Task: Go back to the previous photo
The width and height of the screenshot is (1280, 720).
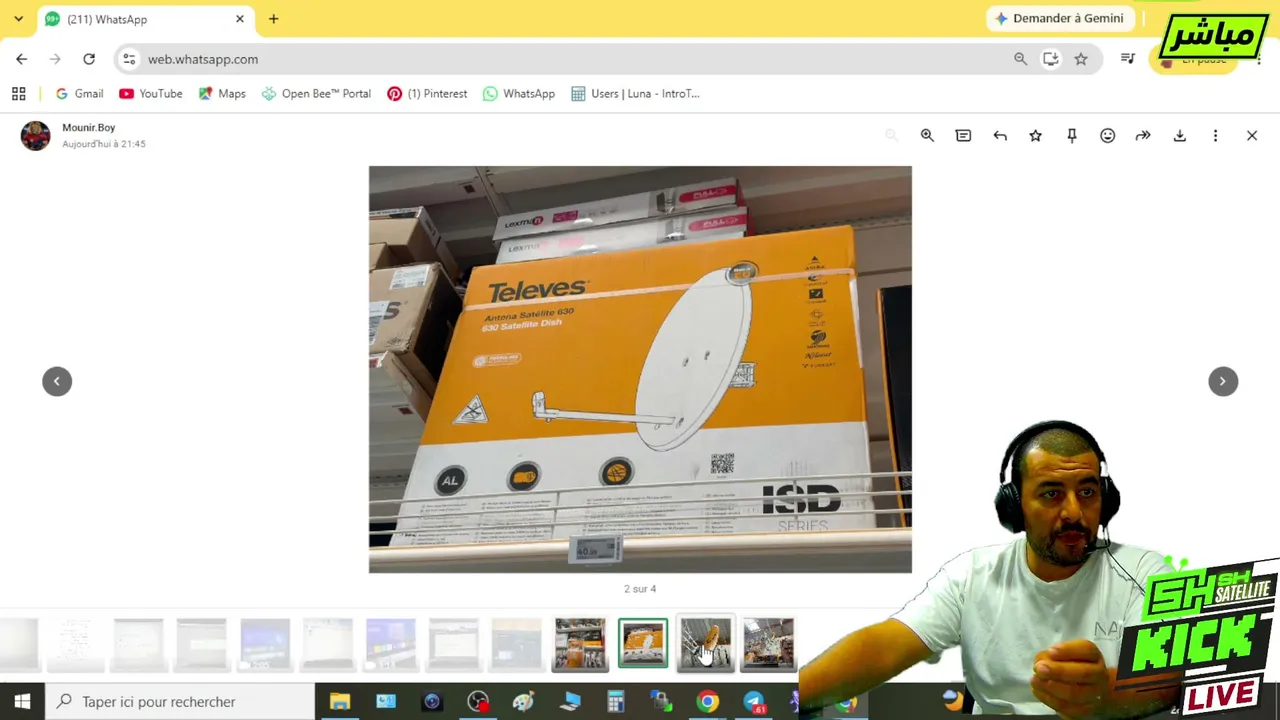Action: pyautogui.click(x=57, y=381)
